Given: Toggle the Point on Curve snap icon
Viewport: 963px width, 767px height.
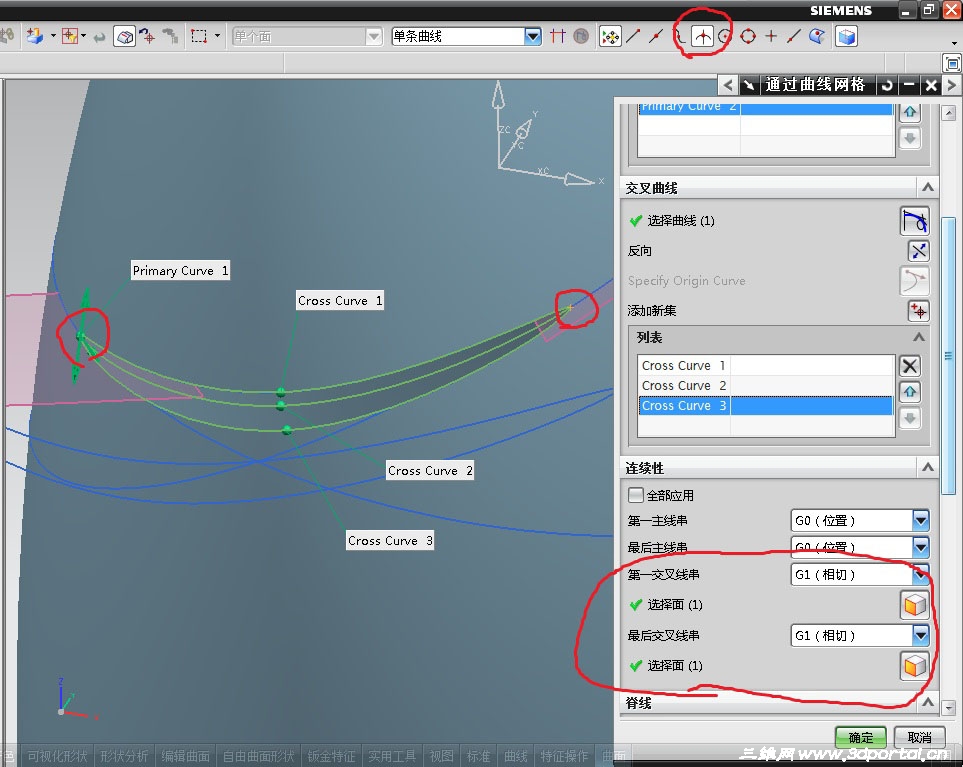Looking at the screenshot, I should point(794,37).
